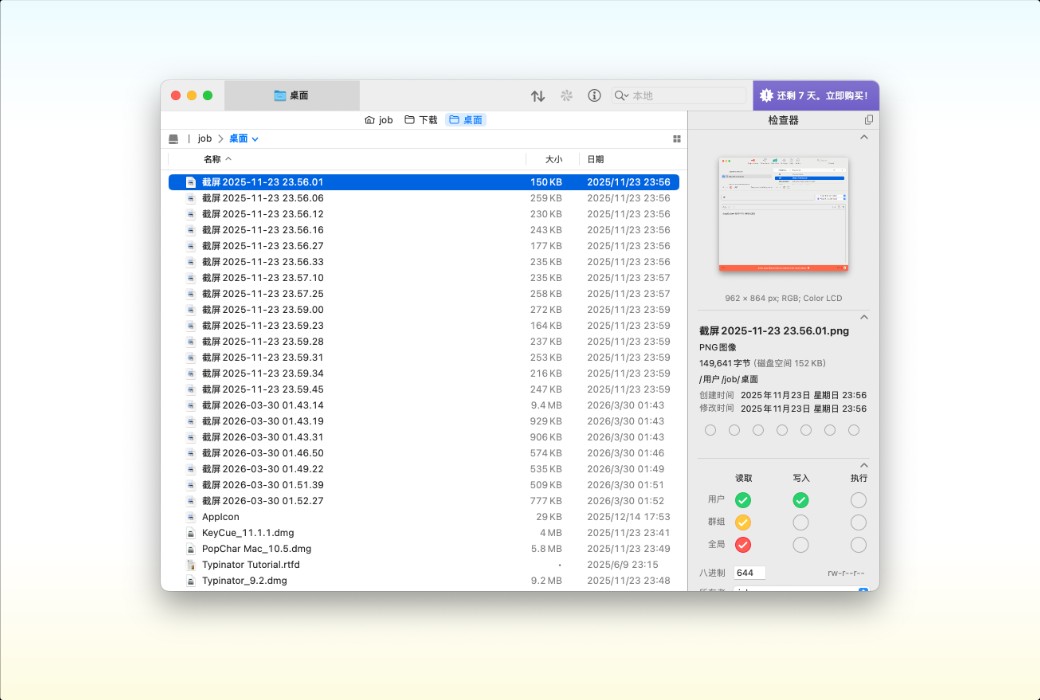Switch to the 桌面 tab in the favorites bar
1040x700 pixels.
(465, 118)
